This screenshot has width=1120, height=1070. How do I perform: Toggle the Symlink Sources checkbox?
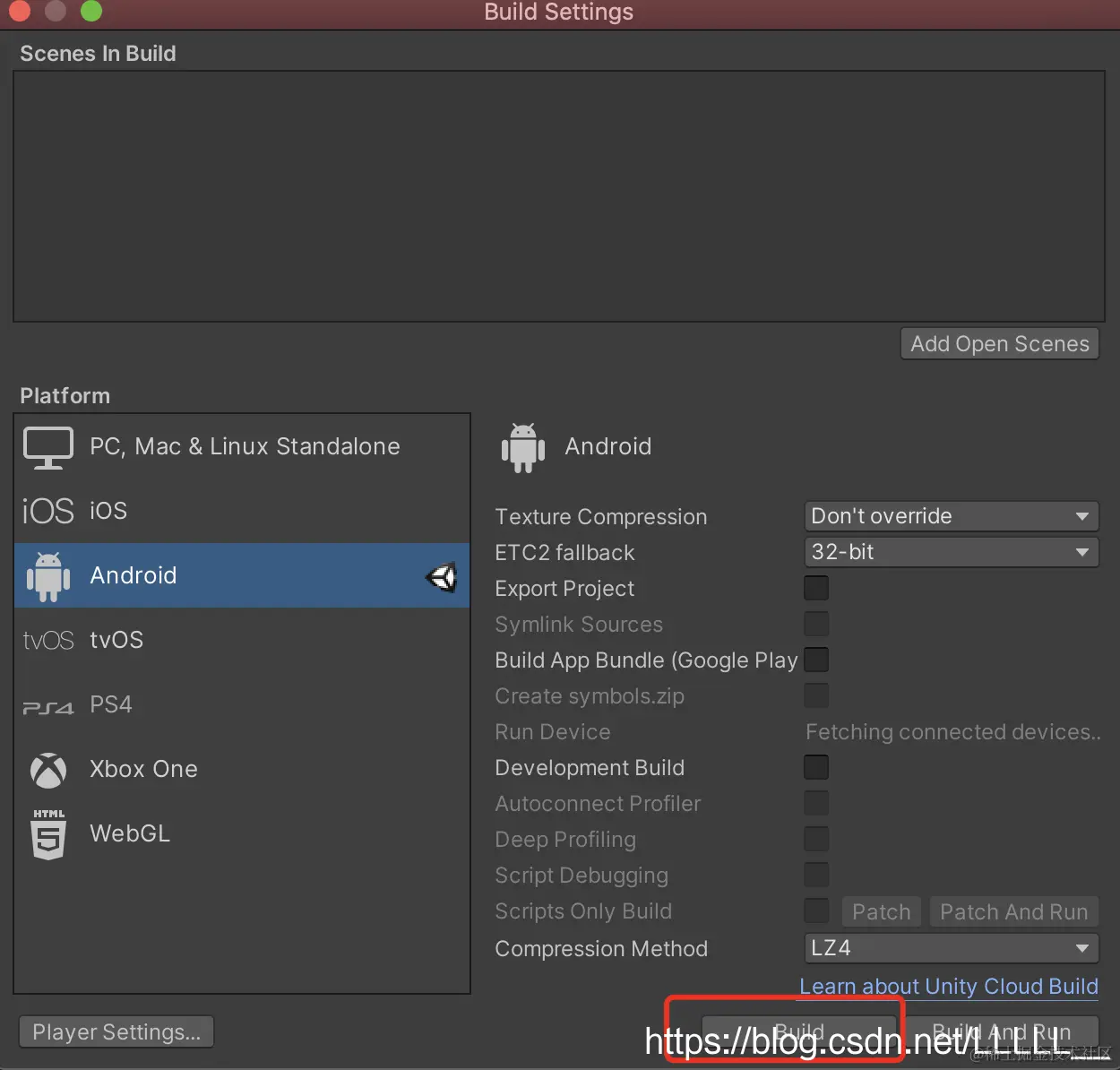pyautogui.click(x=816, y=624)
